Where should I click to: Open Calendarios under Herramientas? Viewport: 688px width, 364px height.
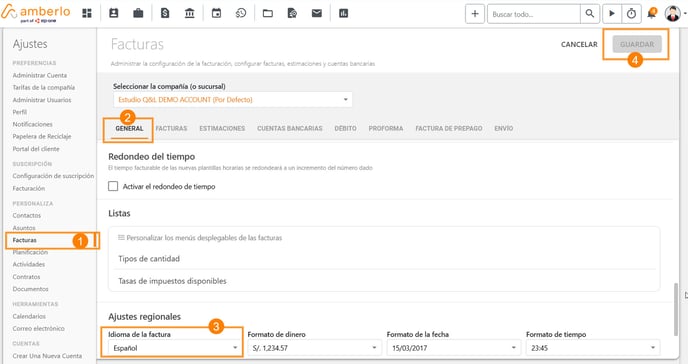29,316
